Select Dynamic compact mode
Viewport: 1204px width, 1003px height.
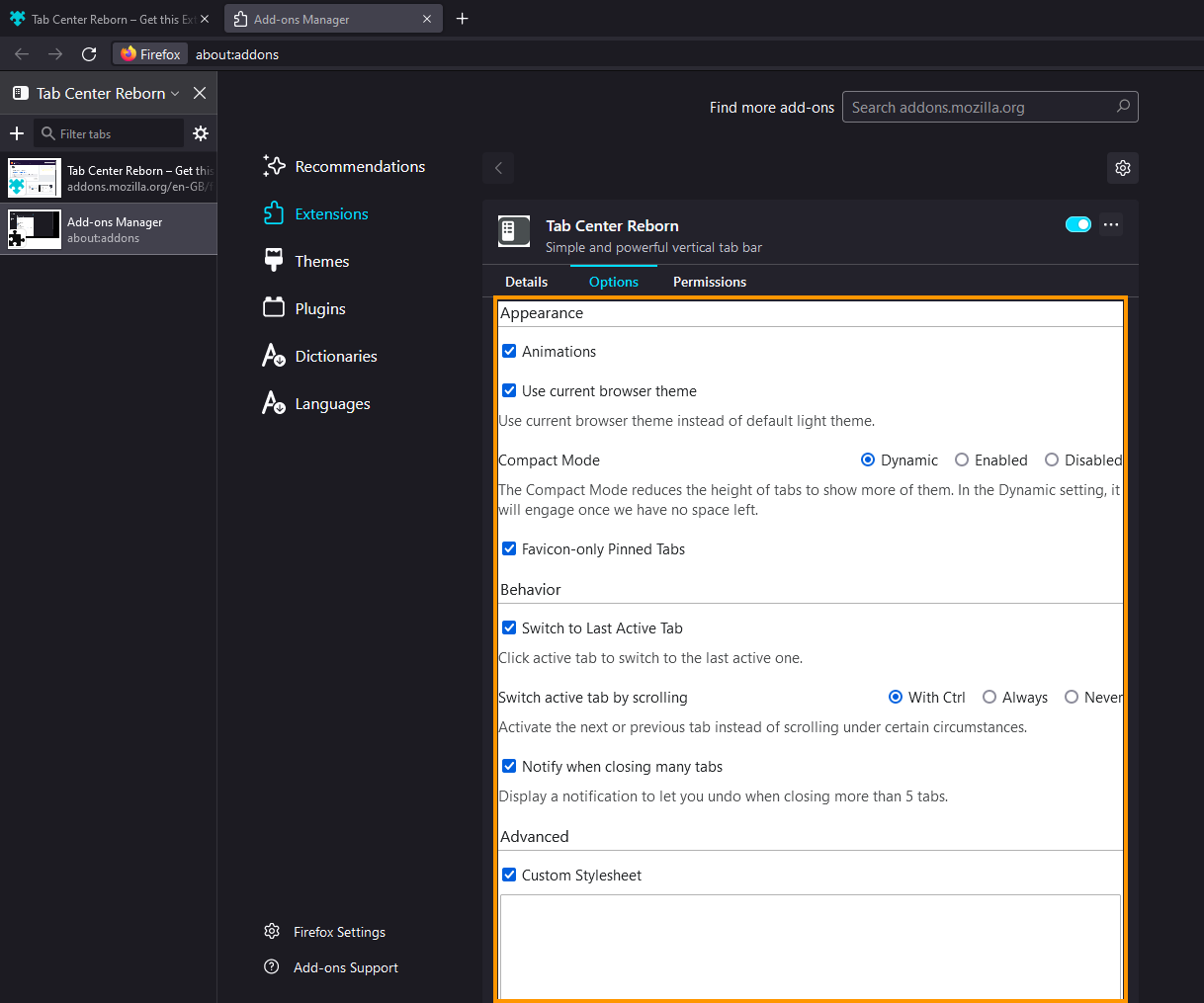[x=868, y=460]
